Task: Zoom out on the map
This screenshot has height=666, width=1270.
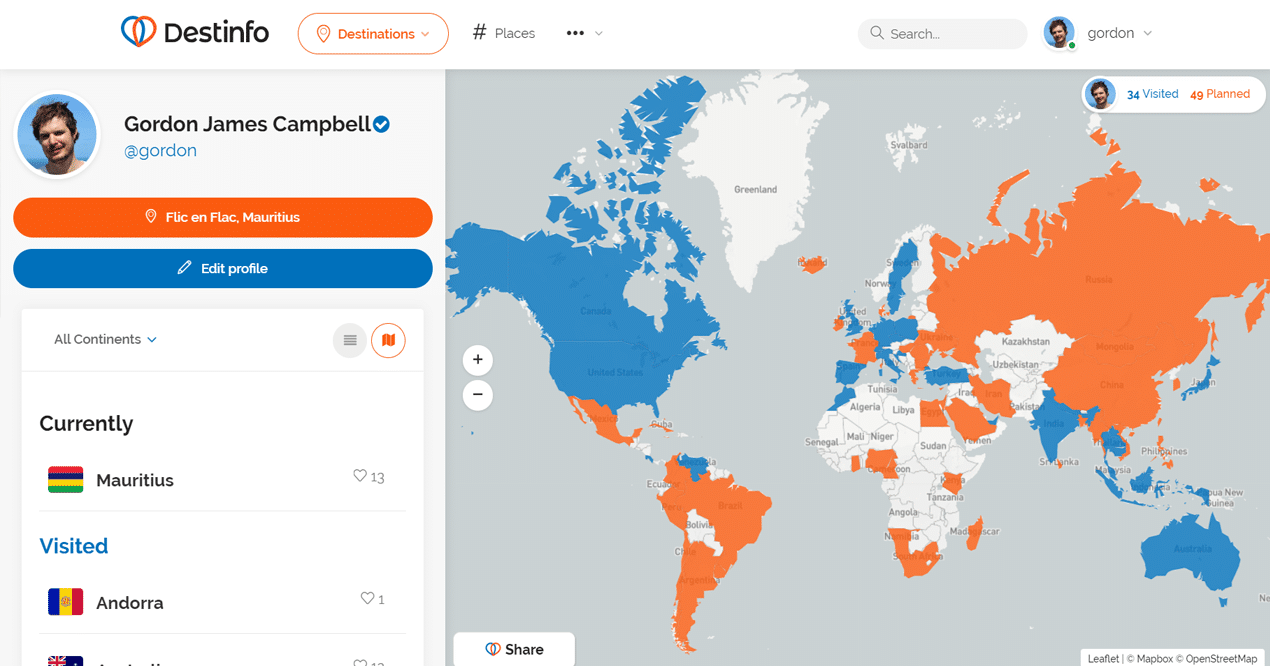Action: (x=478, y=395)
